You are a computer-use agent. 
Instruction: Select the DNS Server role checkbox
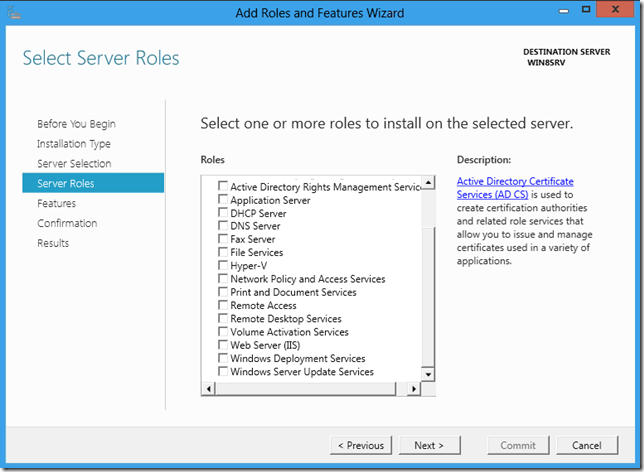(x=223, y=226)
